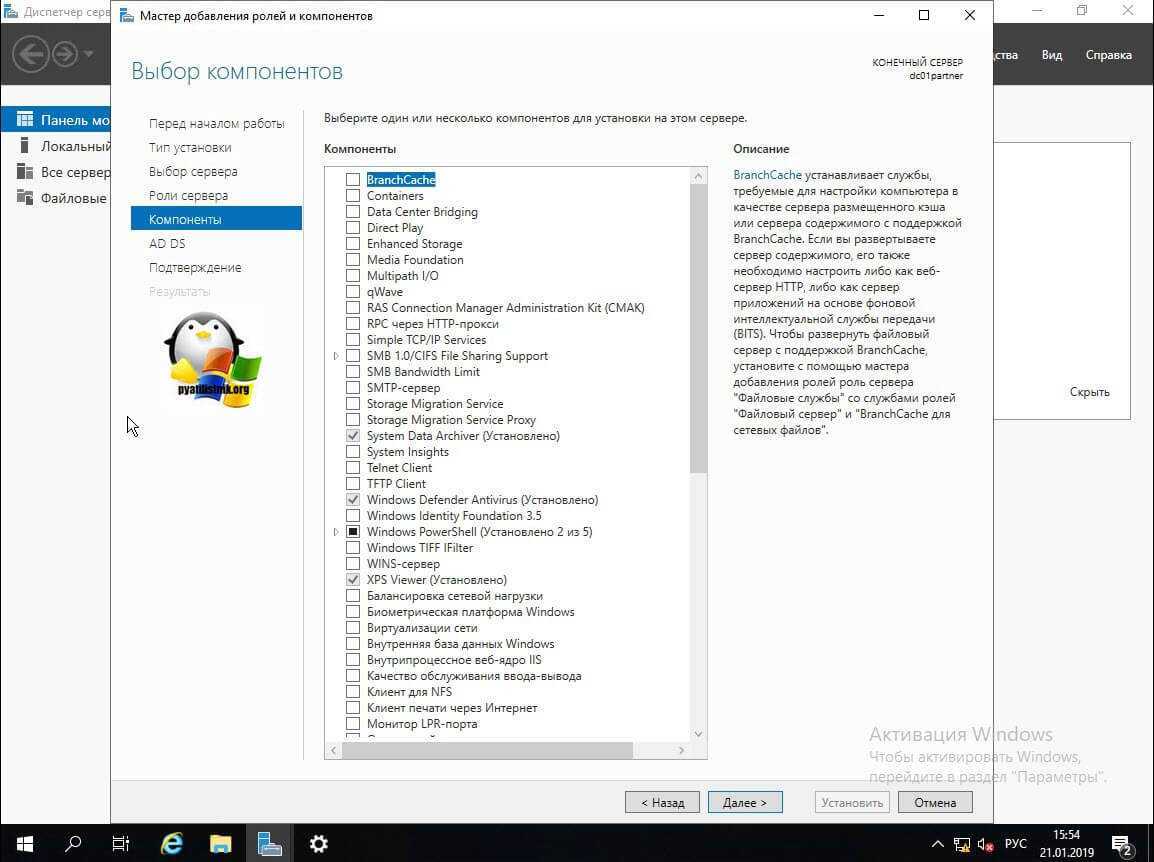Check the Telnet Client component
The width and height of the screenshot is (1154, 862).
pyautogui.click(x=353, y=468)
